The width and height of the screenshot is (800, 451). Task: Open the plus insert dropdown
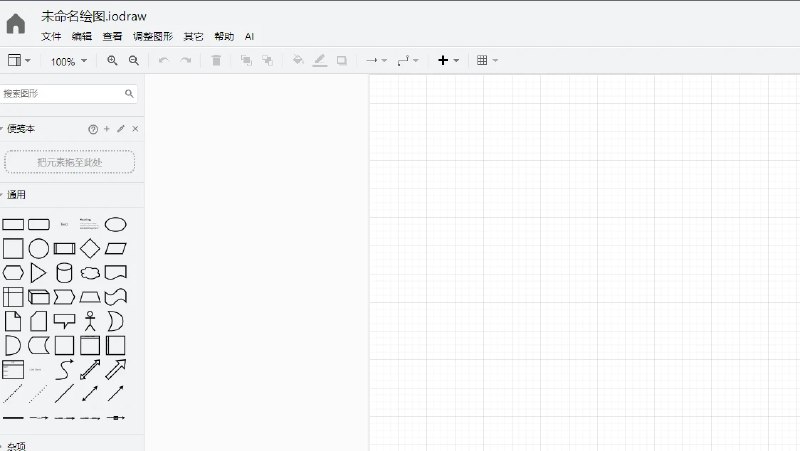(x=448, y=61)
